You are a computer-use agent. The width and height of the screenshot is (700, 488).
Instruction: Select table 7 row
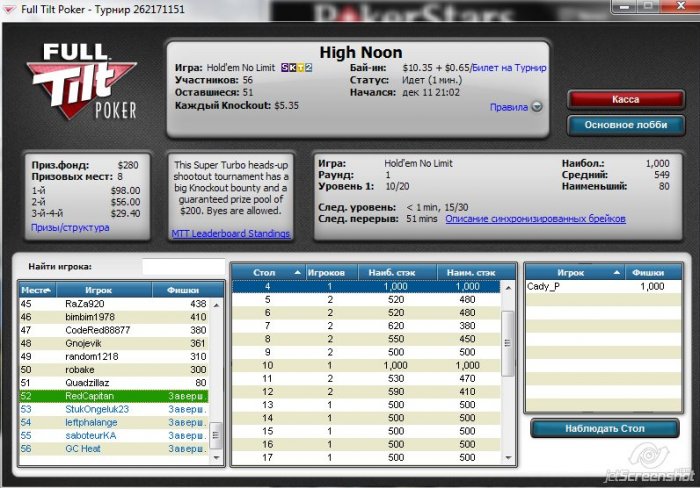coord(366,326)
